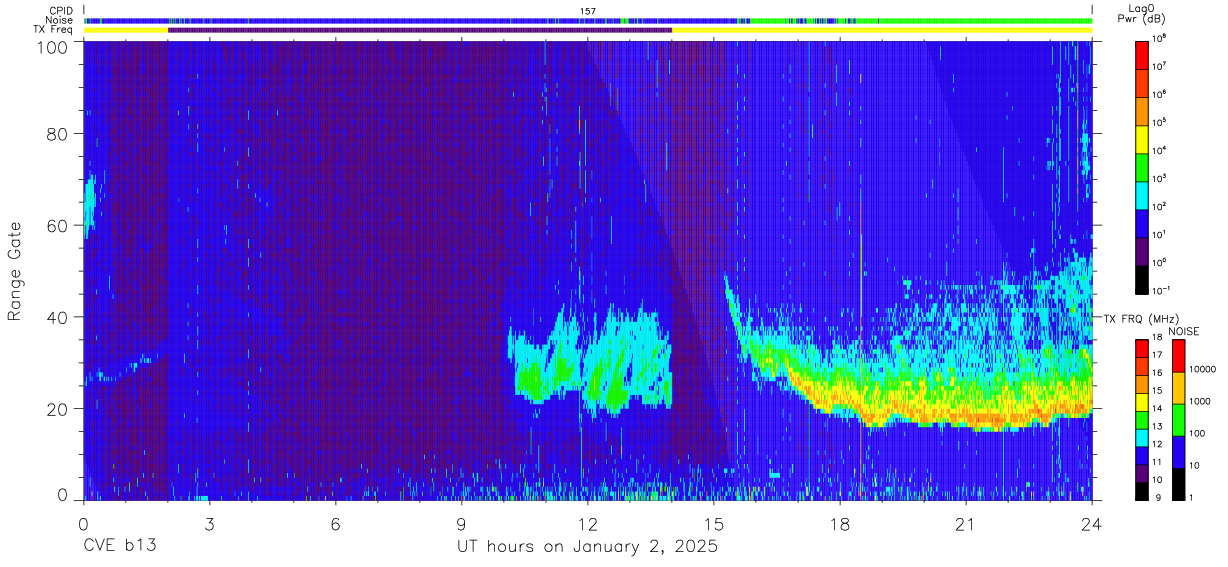This screenshot has width=1228, height=567.
Task: Click the 'Lag0 Pwr (dB)' colorbar title
Action: click(1142, 14)
